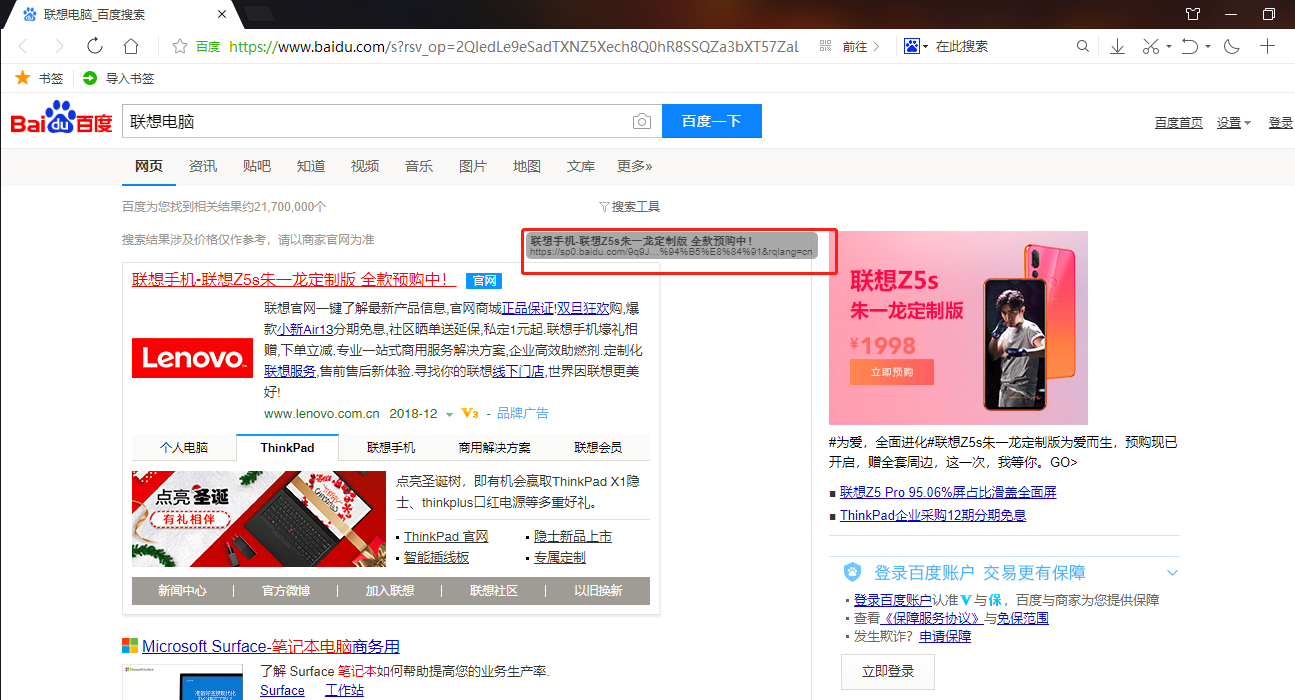Image resolution: width=1295 pixels, height=700 pixels.
Task: Open the ThinkPad 官网 link
Action: (x=446, y=537)
